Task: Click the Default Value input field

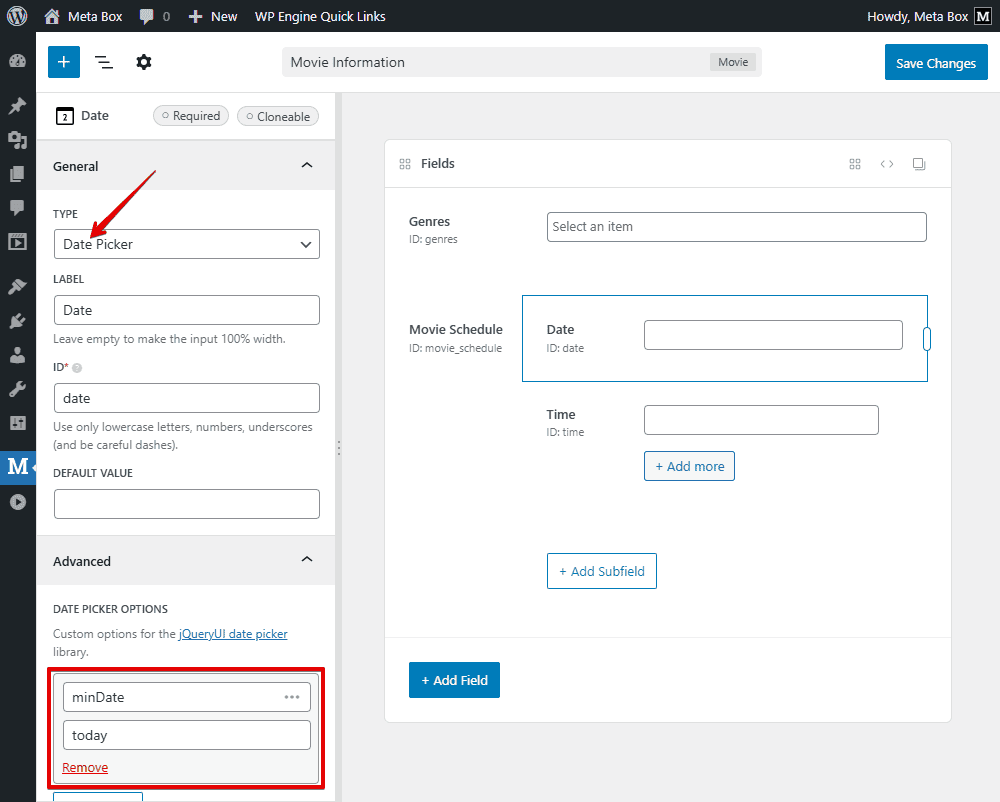Action: pos(187,504)
